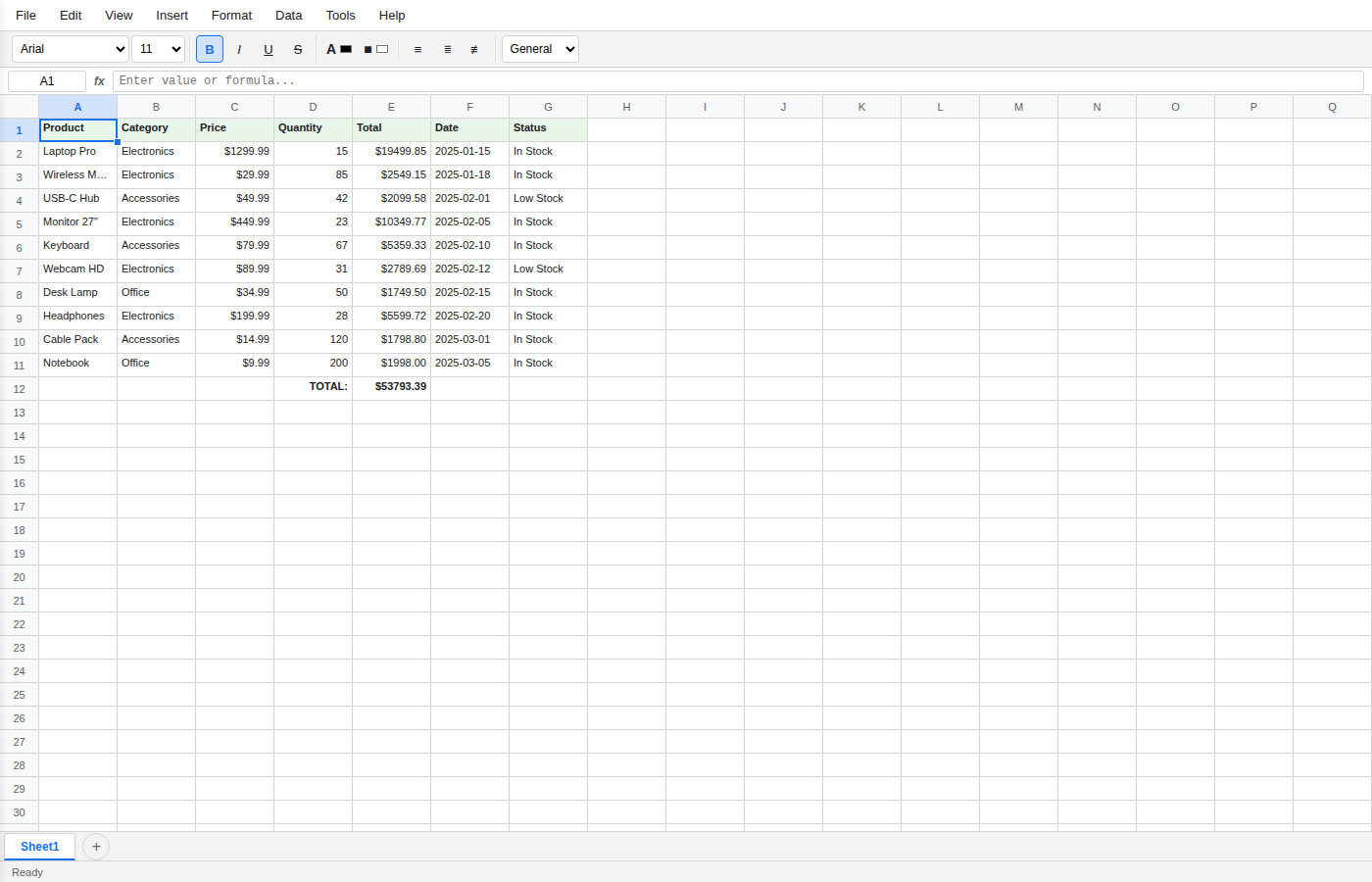This screenshot has height=882, width=1372.
Task: Click the fx function icon
Action: [x=99, y=81]
